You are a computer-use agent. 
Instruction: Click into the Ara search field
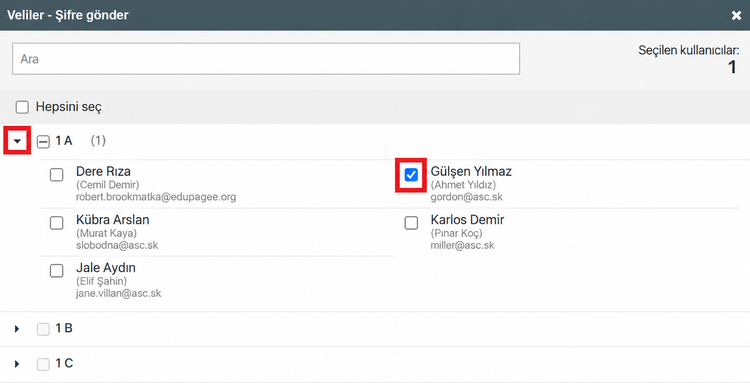coord(266,59)
